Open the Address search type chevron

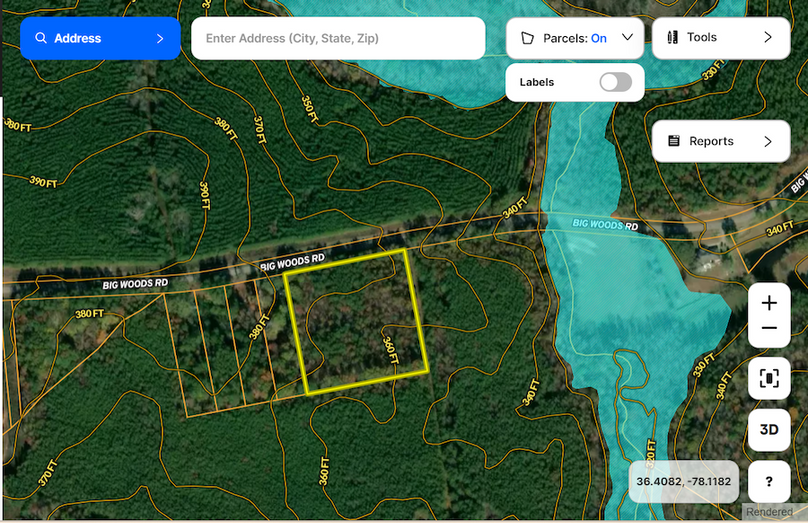coord(160,39)
